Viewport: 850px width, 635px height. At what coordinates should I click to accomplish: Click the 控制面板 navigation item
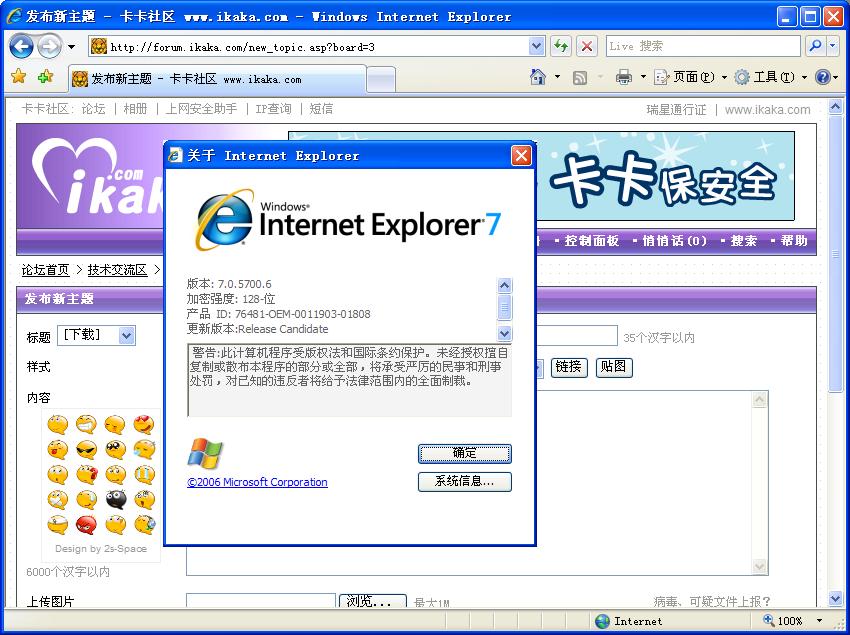point(591,241)
